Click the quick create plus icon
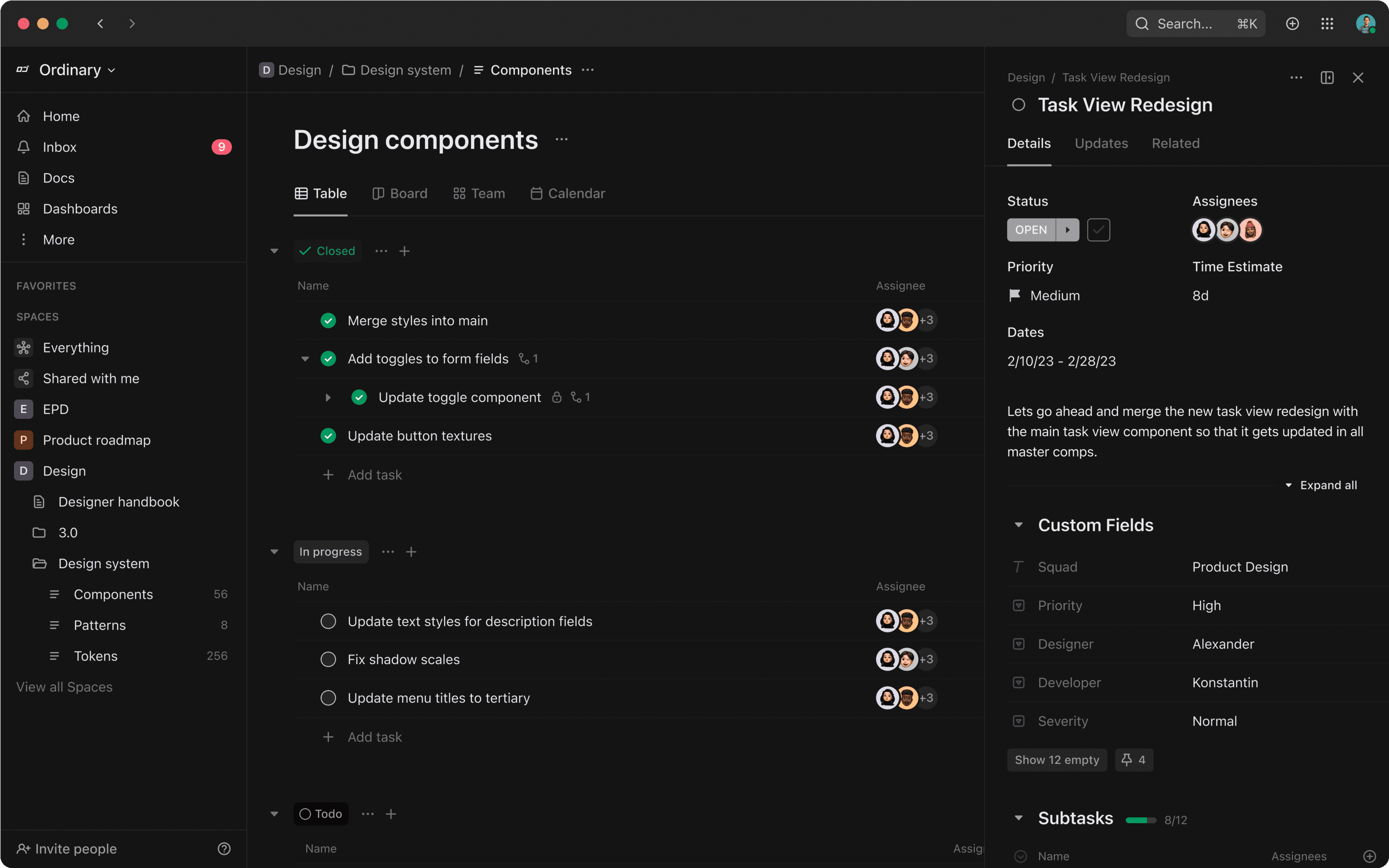 [1292, 24]
